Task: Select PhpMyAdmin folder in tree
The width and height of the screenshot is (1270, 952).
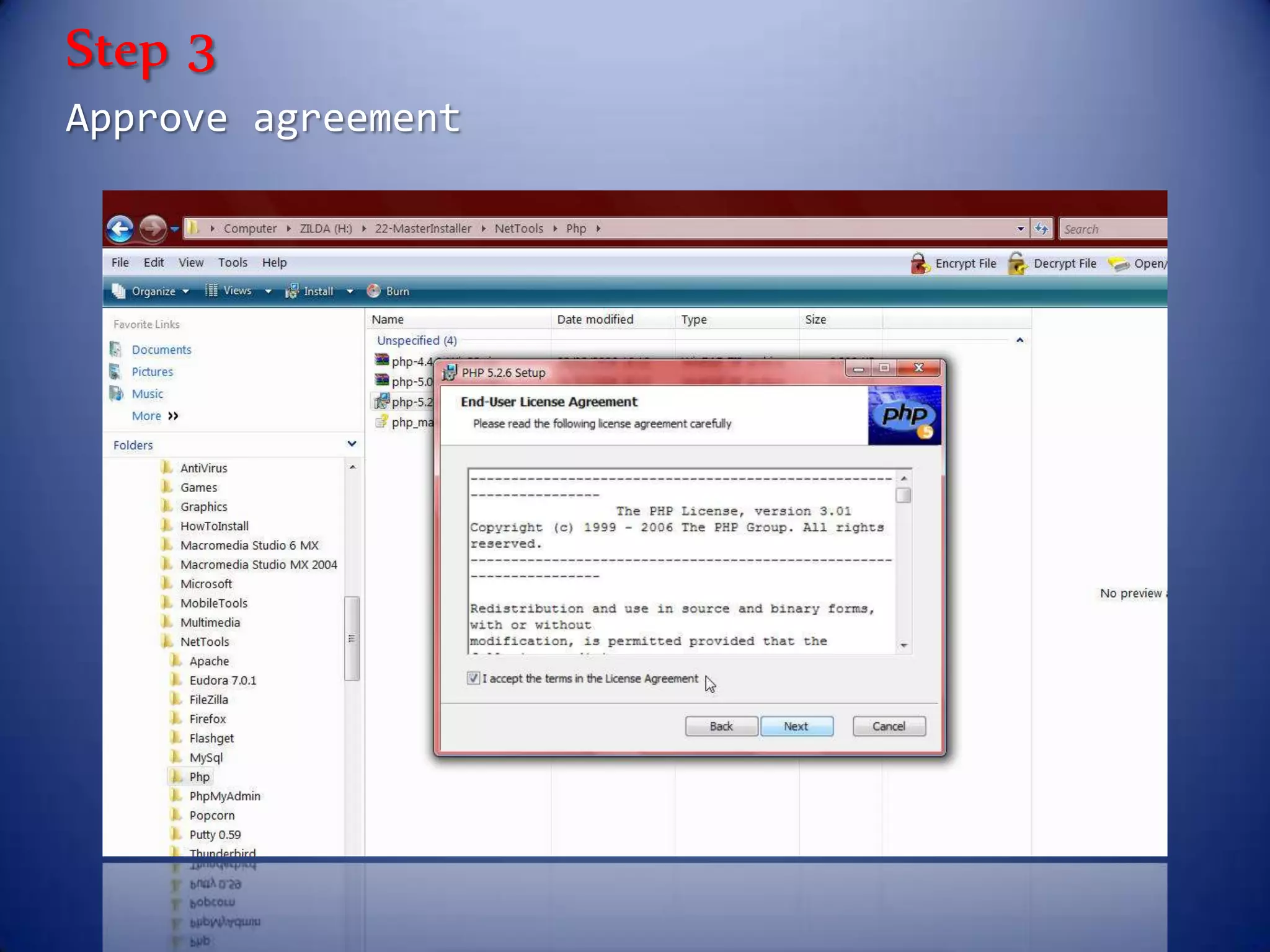Action: tap(224, 796)
